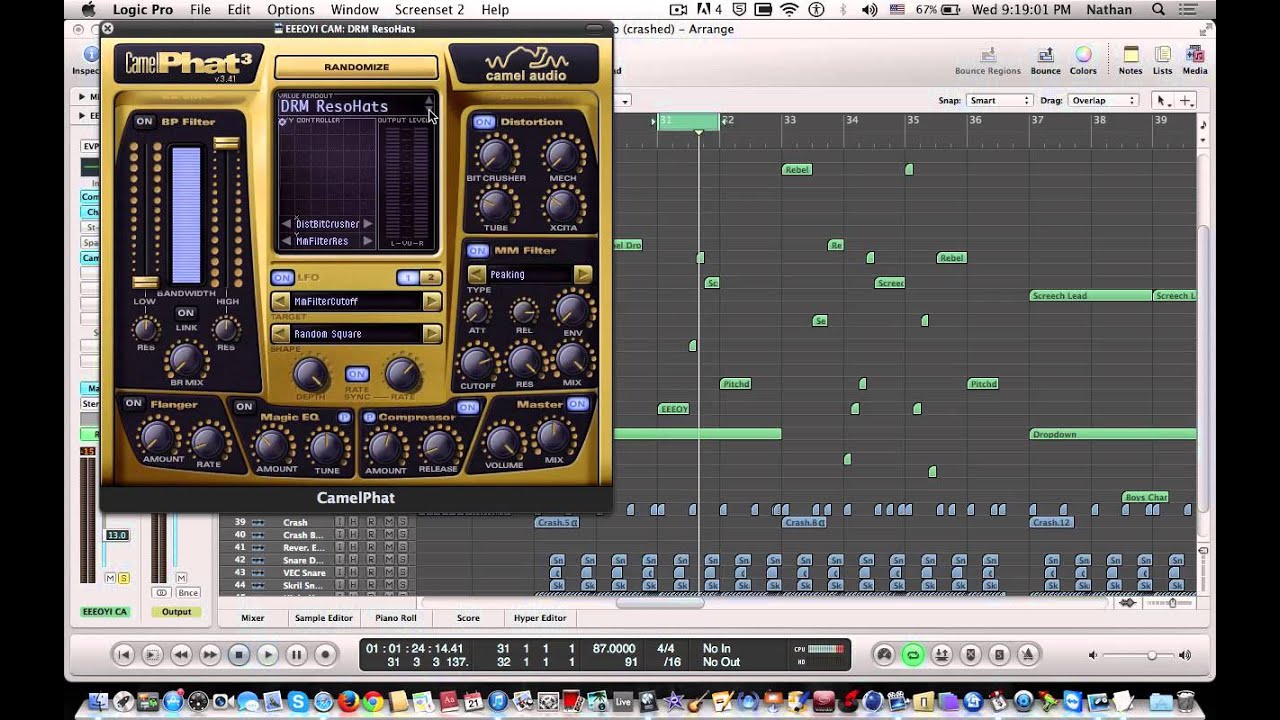This screenshot has width=1280, height=720.
Task: Start playback with the play button
Action: (x=267, y=655)
